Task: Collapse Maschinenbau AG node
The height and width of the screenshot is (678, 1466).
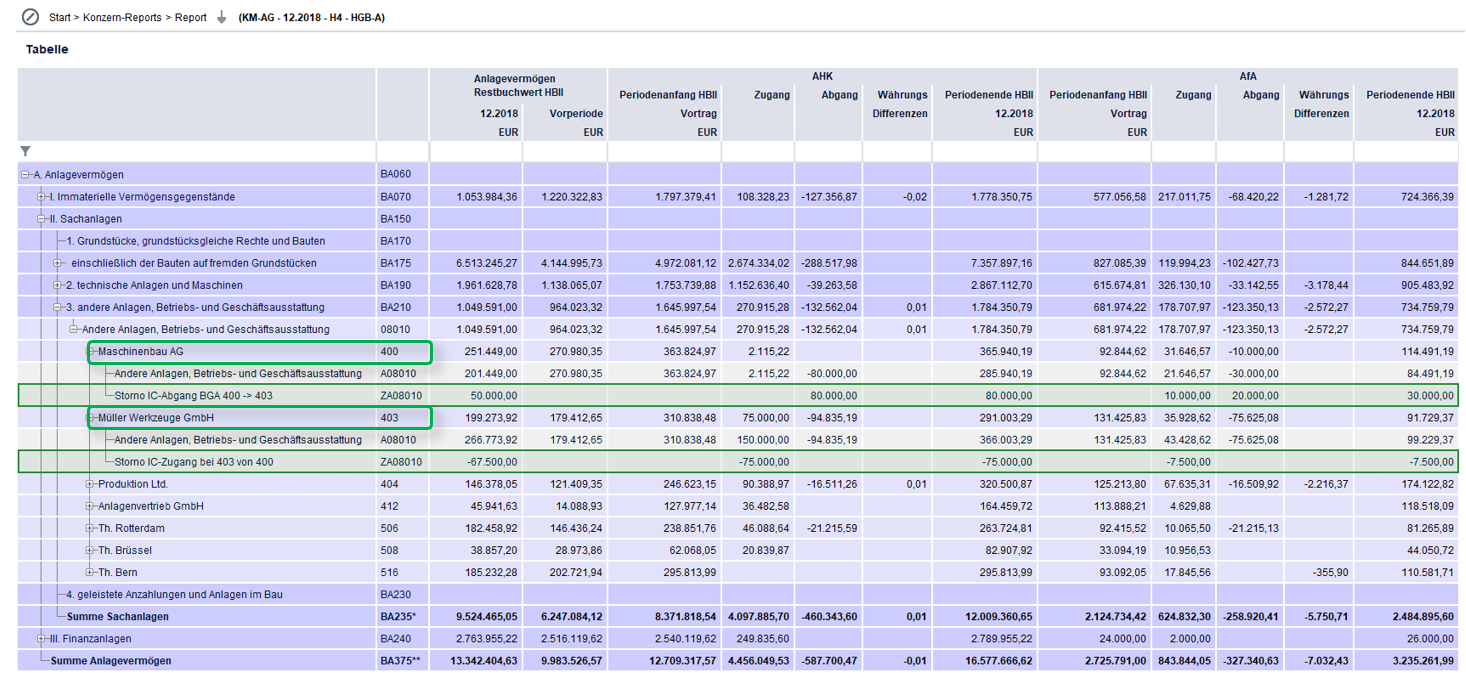Action: [91, 352]
